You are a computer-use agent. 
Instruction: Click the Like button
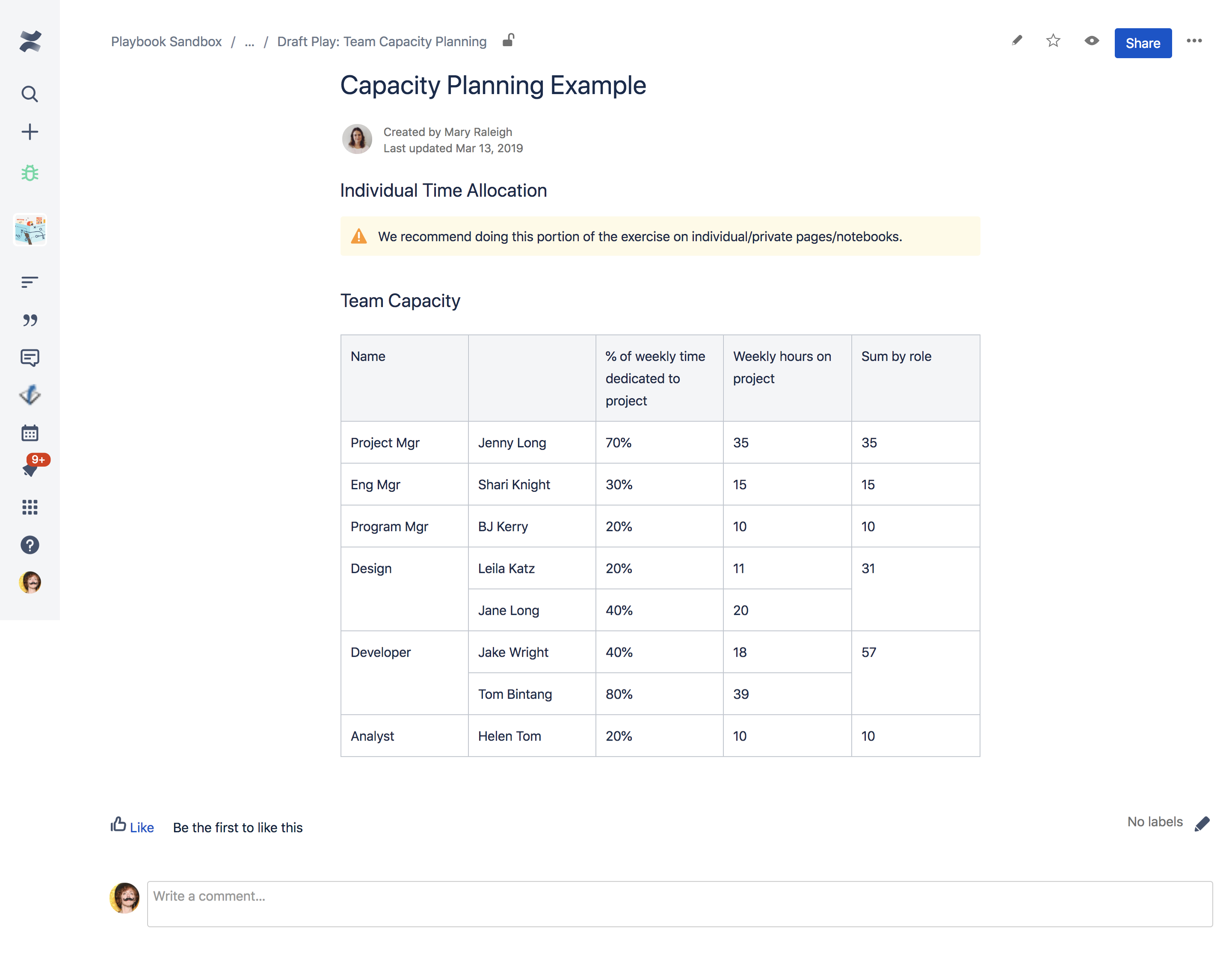[132, 827]
